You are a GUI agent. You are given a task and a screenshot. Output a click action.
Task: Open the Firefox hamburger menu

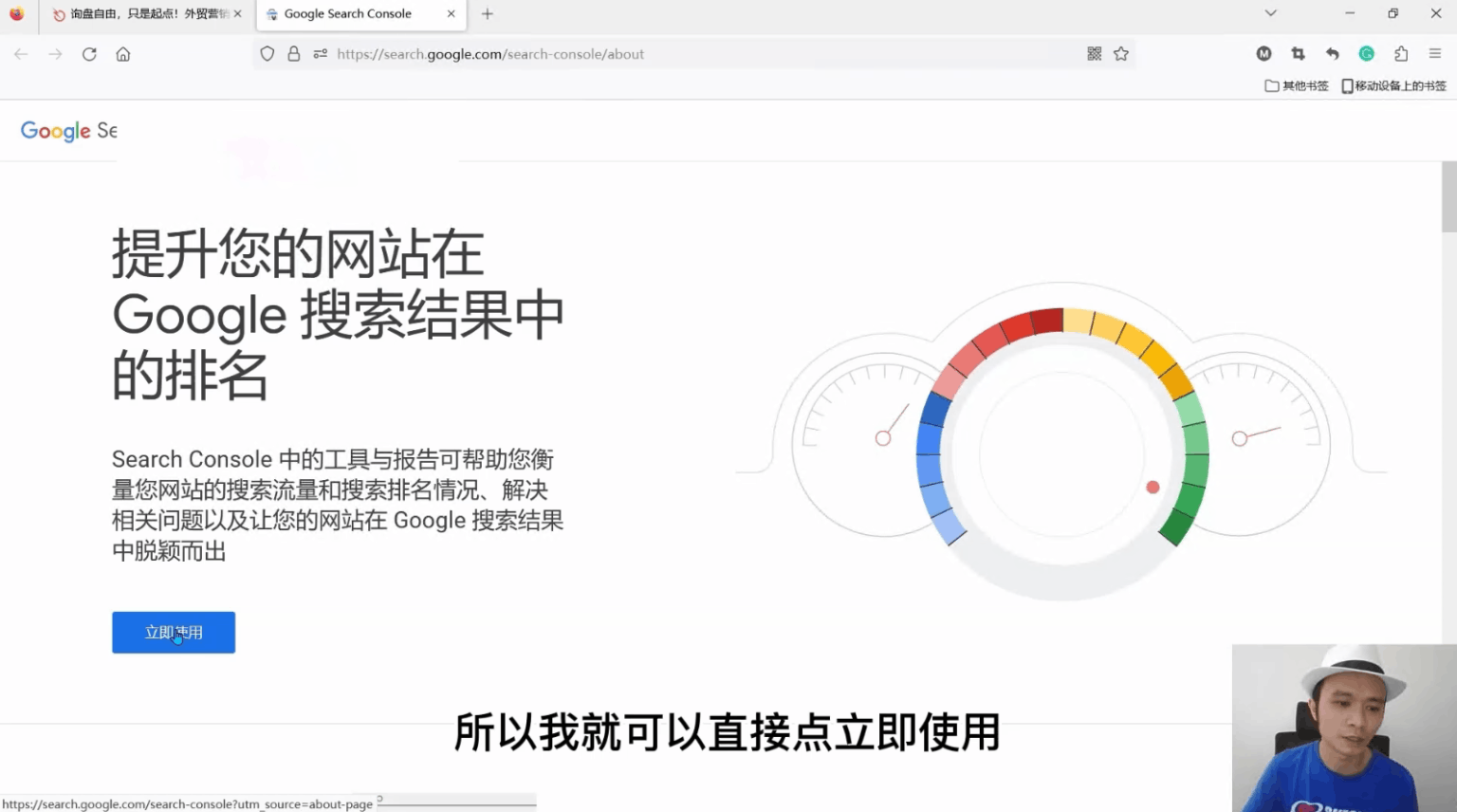click(x=1435, y=53)
